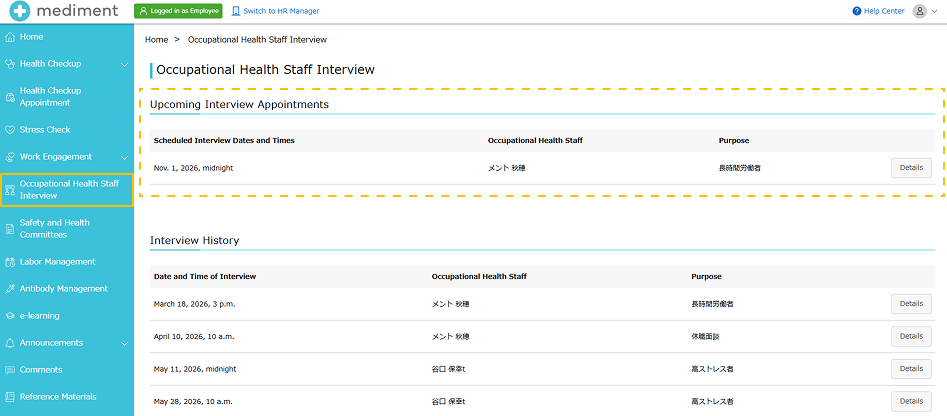Click the Switch to HR Manager building icon

(236, 11)
